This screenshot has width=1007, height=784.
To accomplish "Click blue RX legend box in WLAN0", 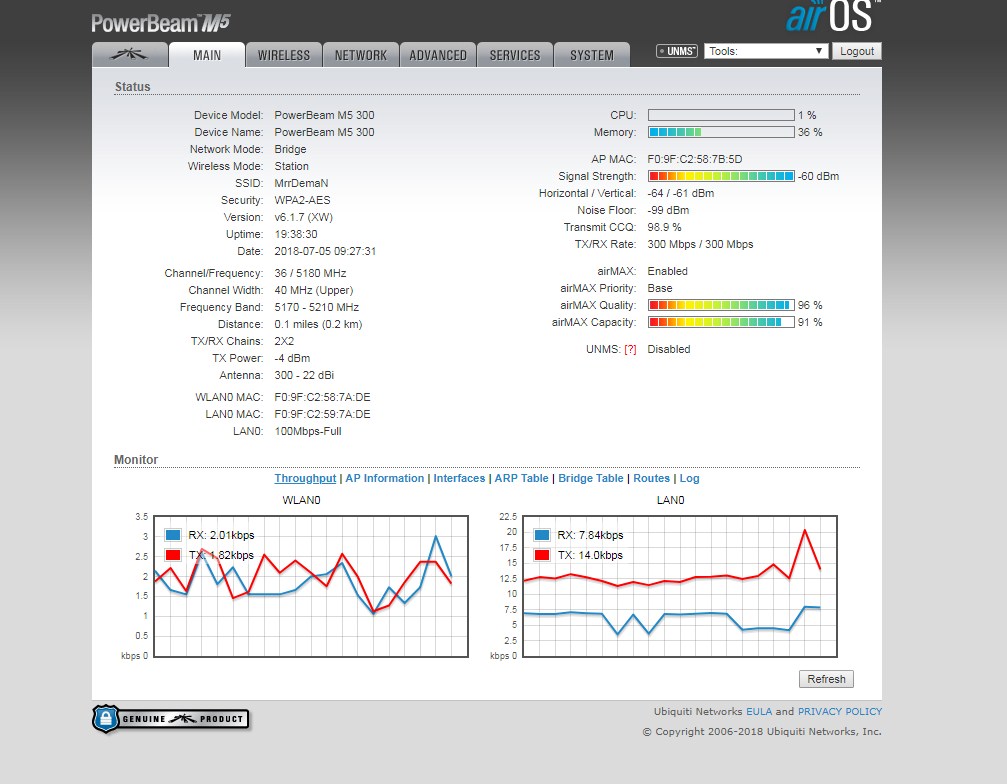I will pyautogui.click(x=173, y=535).
